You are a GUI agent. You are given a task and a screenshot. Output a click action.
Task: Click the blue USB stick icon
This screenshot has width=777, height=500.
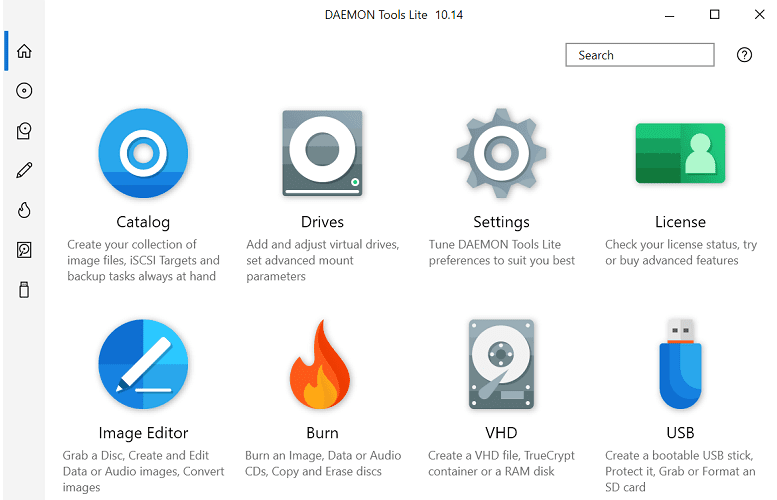click(680, 364)
